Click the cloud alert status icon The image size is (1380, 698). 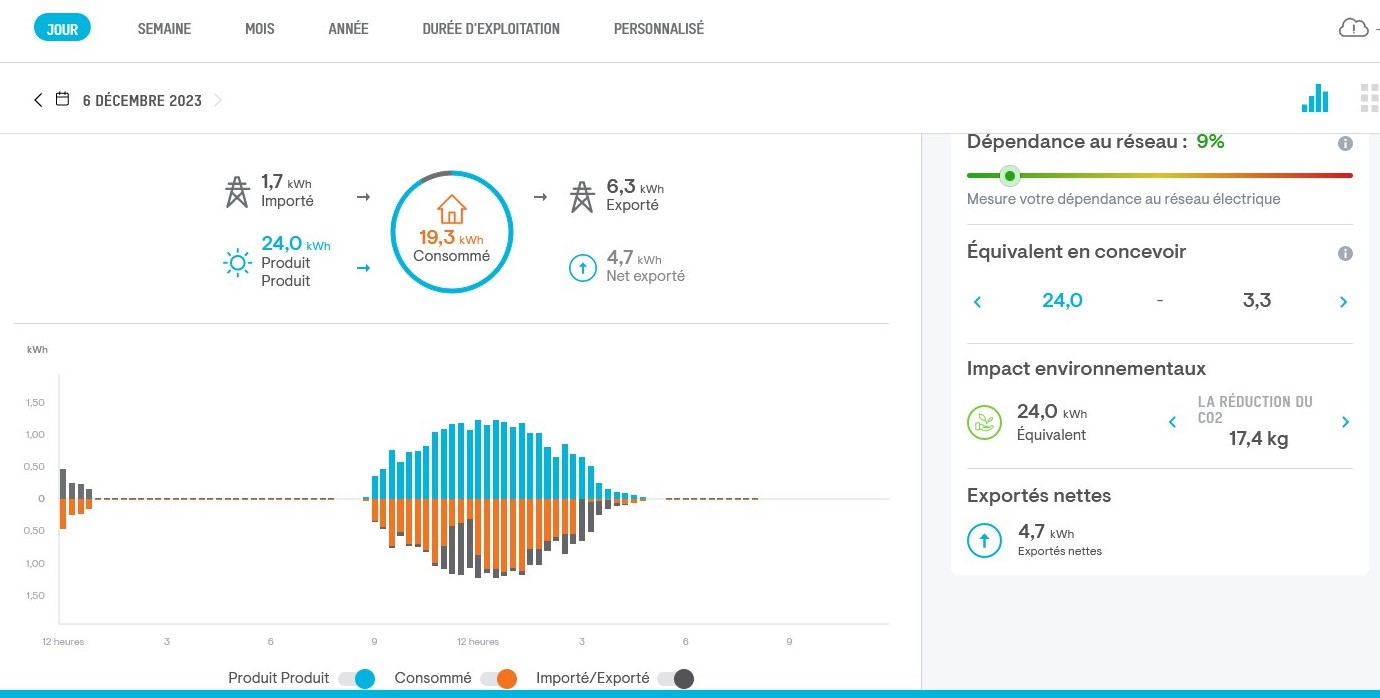coord(1353,28)
